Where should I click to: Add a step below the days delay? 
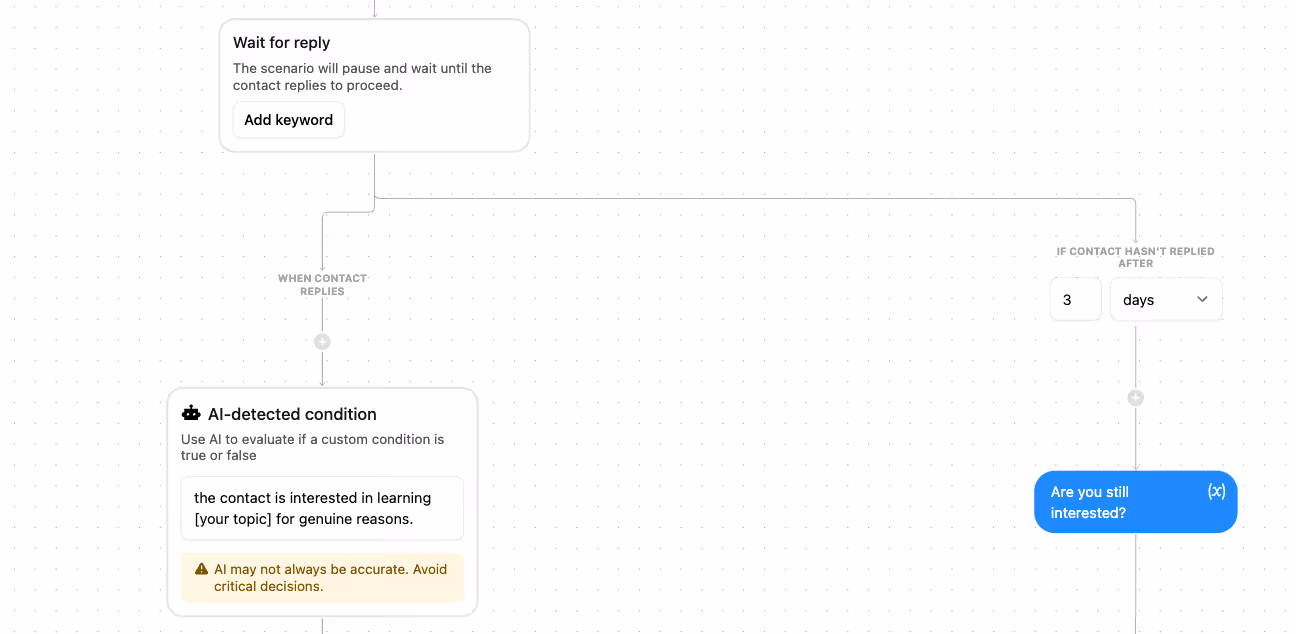pyautogui.click(x=1135, y=398)
